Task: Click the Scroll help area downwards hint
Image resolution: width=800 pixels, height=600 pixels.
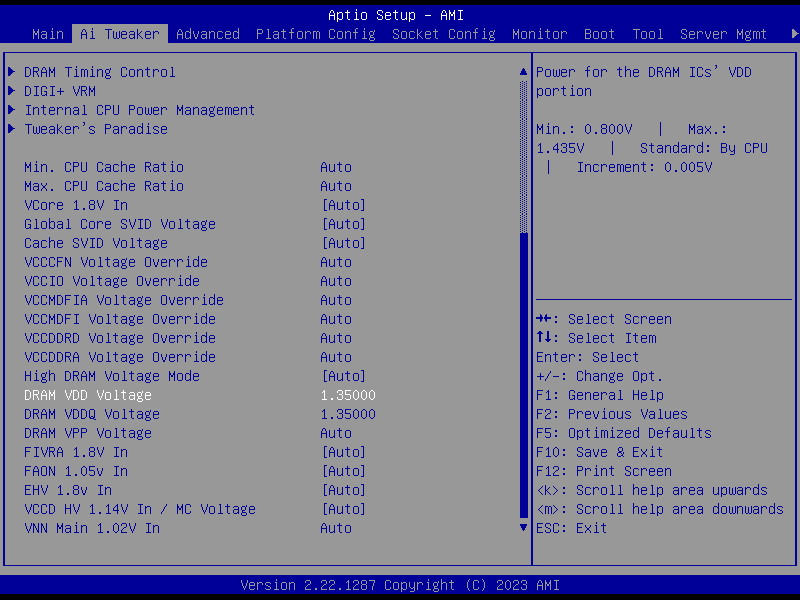Action: click(x=660, y=509)
